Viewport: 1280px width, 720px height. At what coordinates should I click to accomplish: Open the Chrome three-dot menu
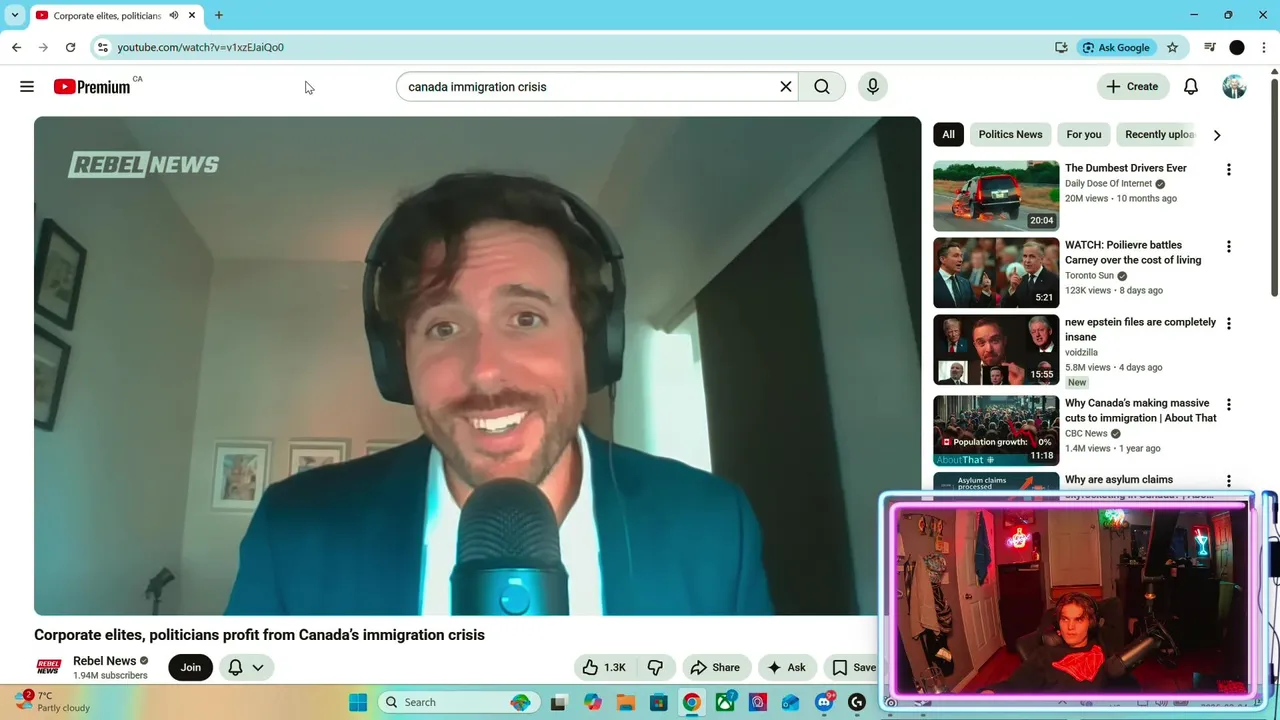(x=1264, y=47)
